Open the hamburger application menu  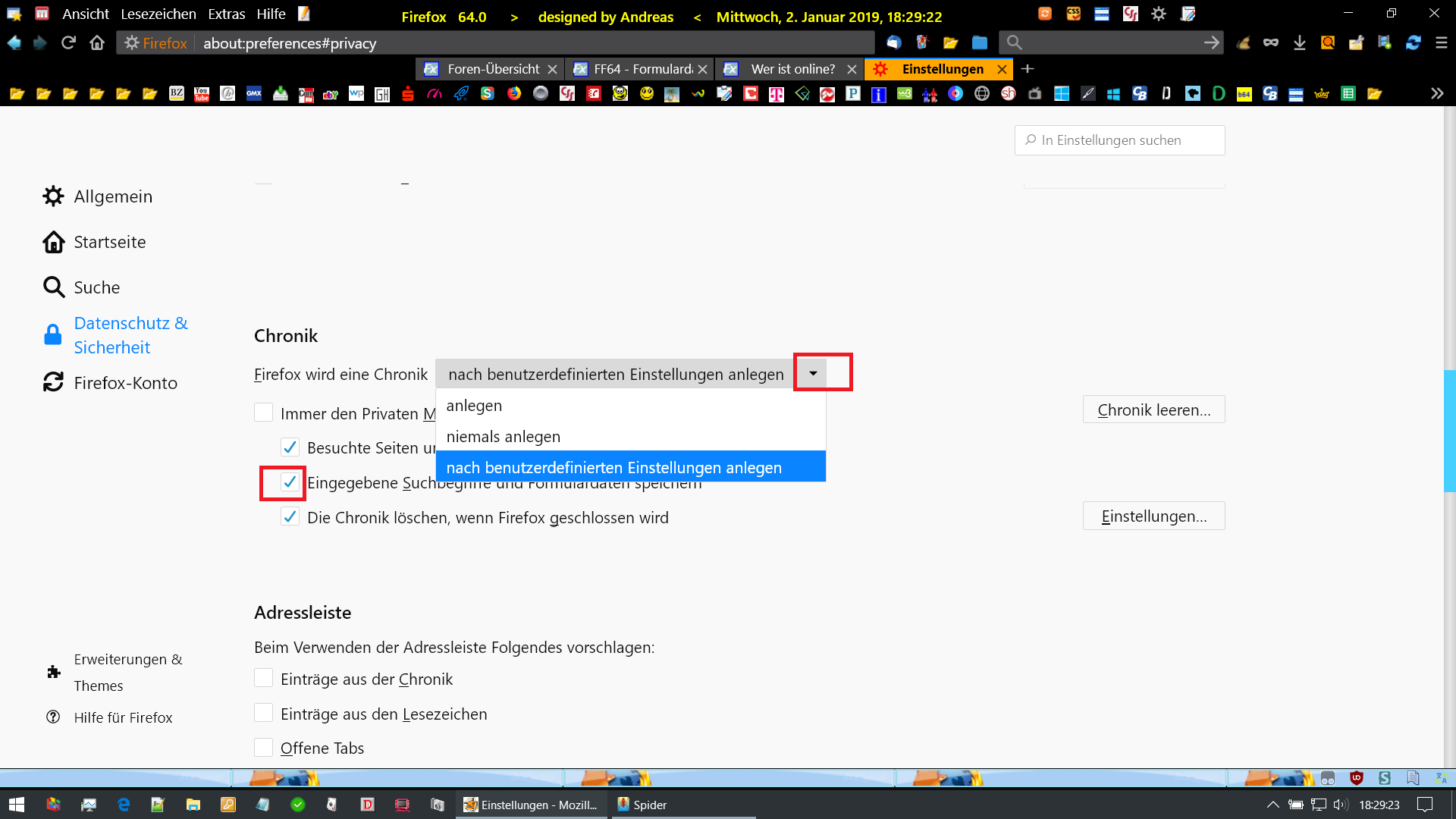(x=1442, y=43)
